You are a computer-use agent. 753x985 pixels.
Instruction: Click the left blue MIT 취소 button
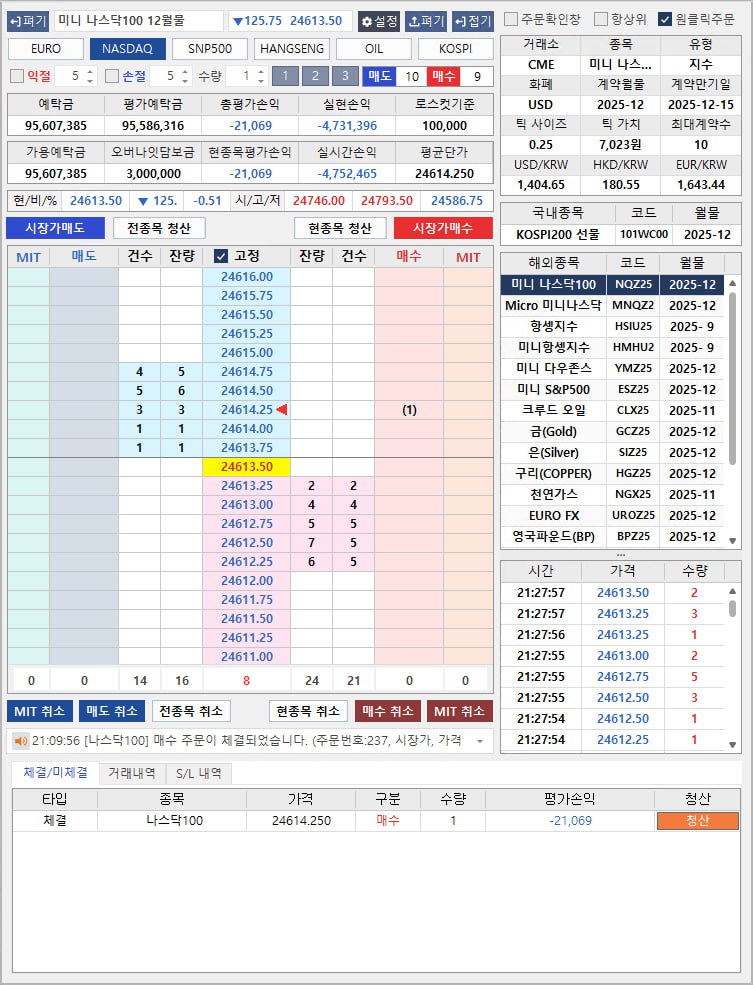40,711
